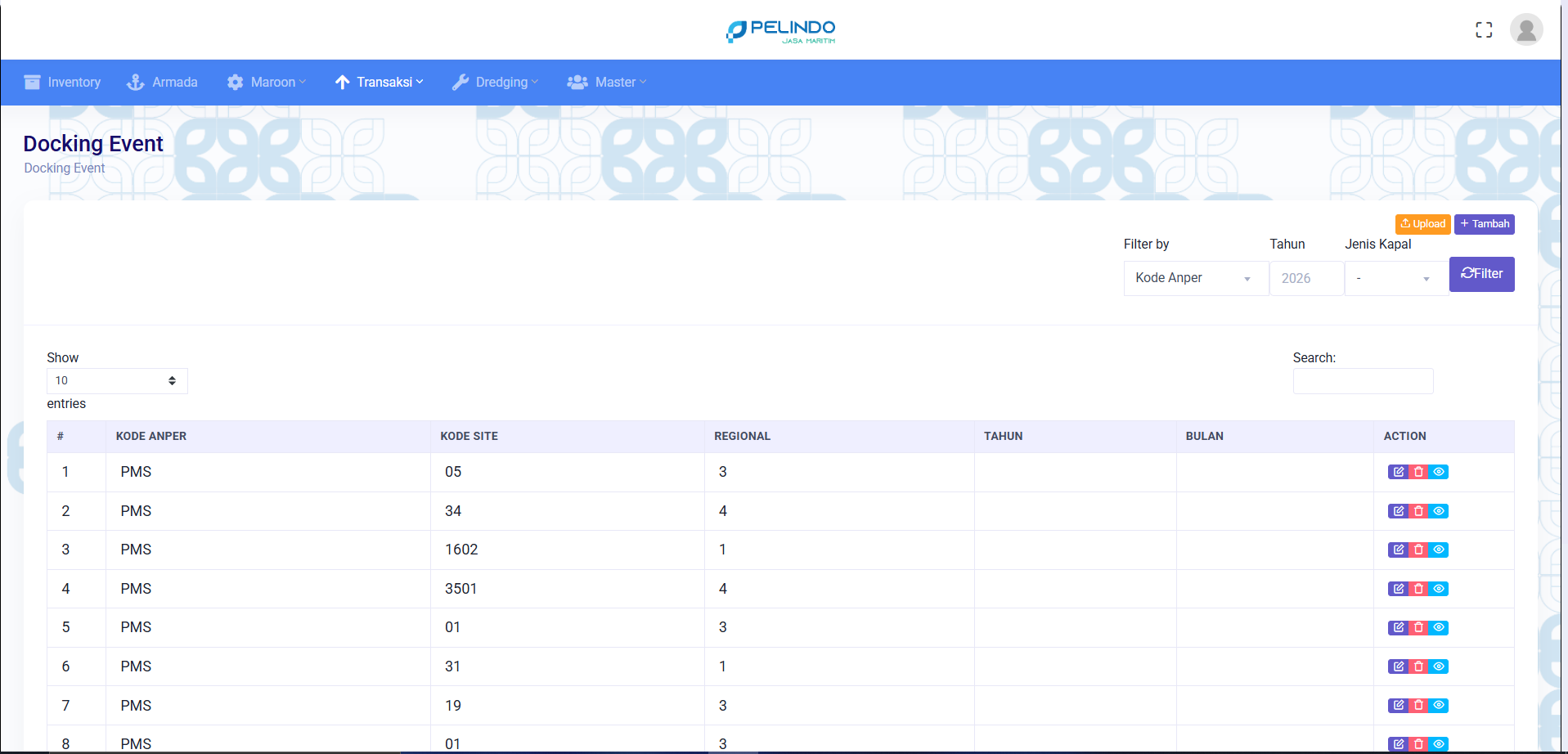Delete row number 5
Screen dimensions: 1568x754
click(x=1419, y=627)
